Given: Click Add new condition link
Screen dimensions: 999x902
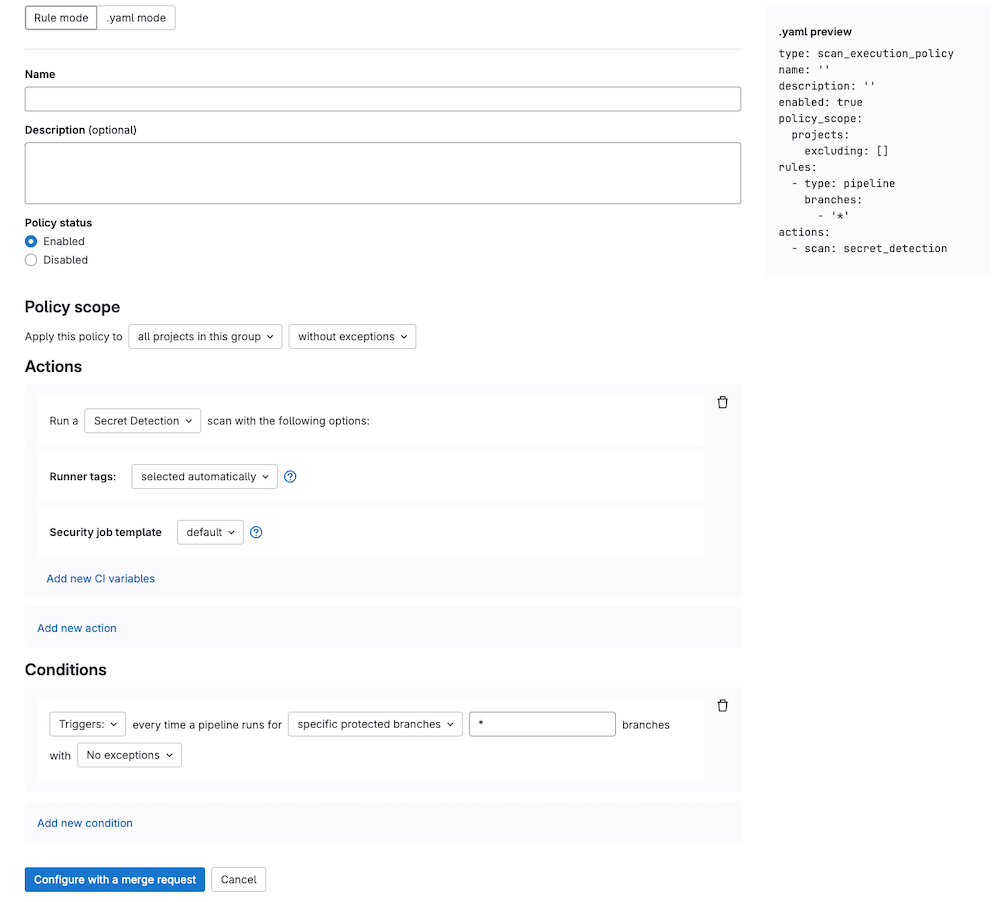Looking at the screenshot, I should coord(84,822).
